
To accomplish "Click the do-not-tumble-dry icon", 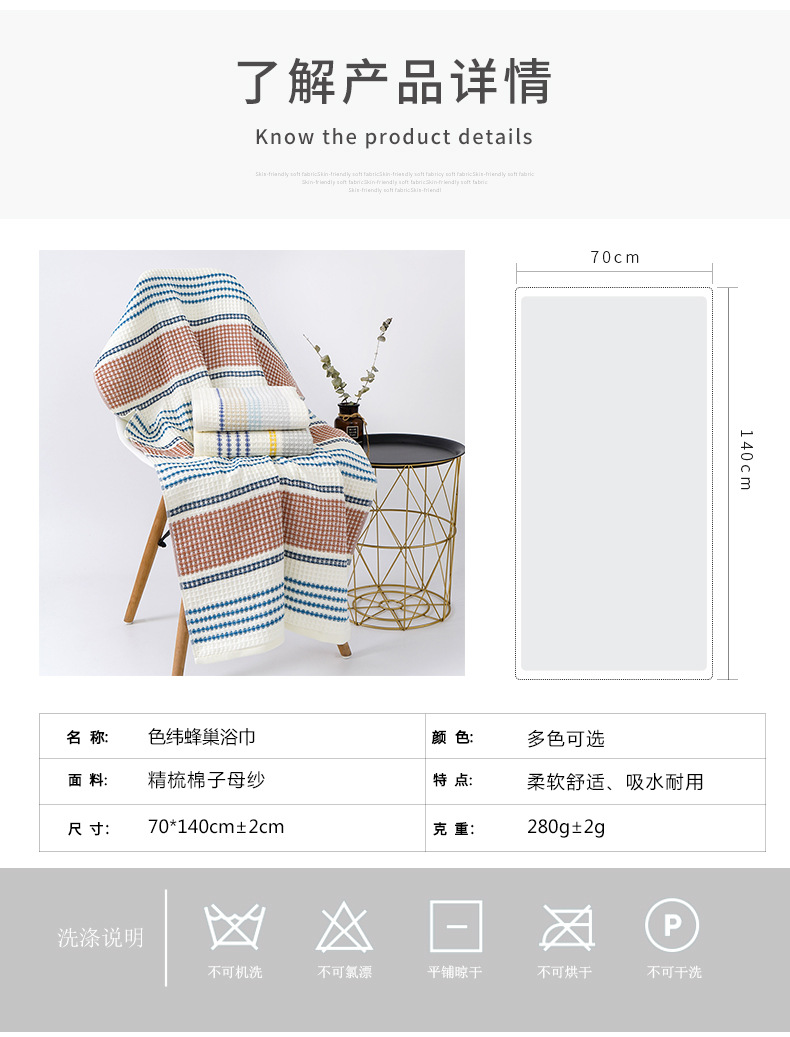I will (566, 927).
